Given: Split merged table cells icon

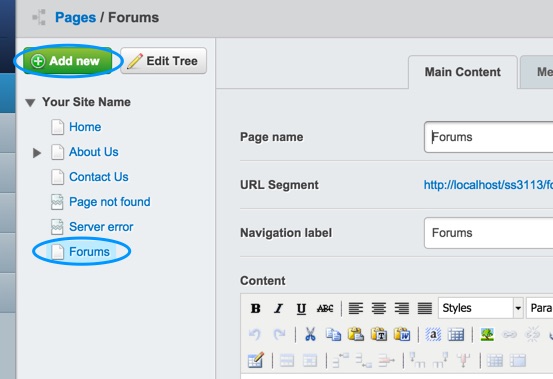Looking at the screenshot, I should [x=495, y=361].
